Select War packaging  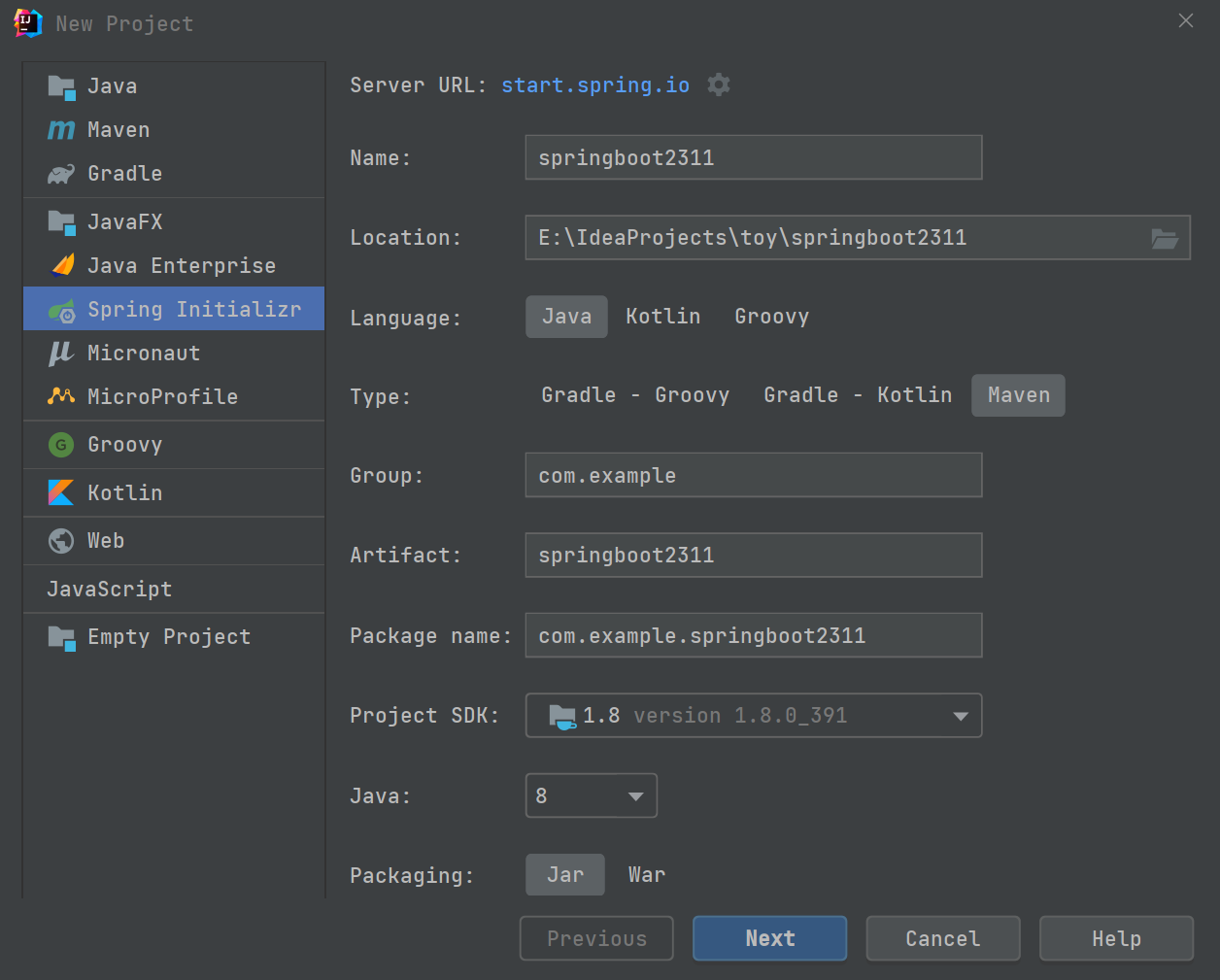647,875
